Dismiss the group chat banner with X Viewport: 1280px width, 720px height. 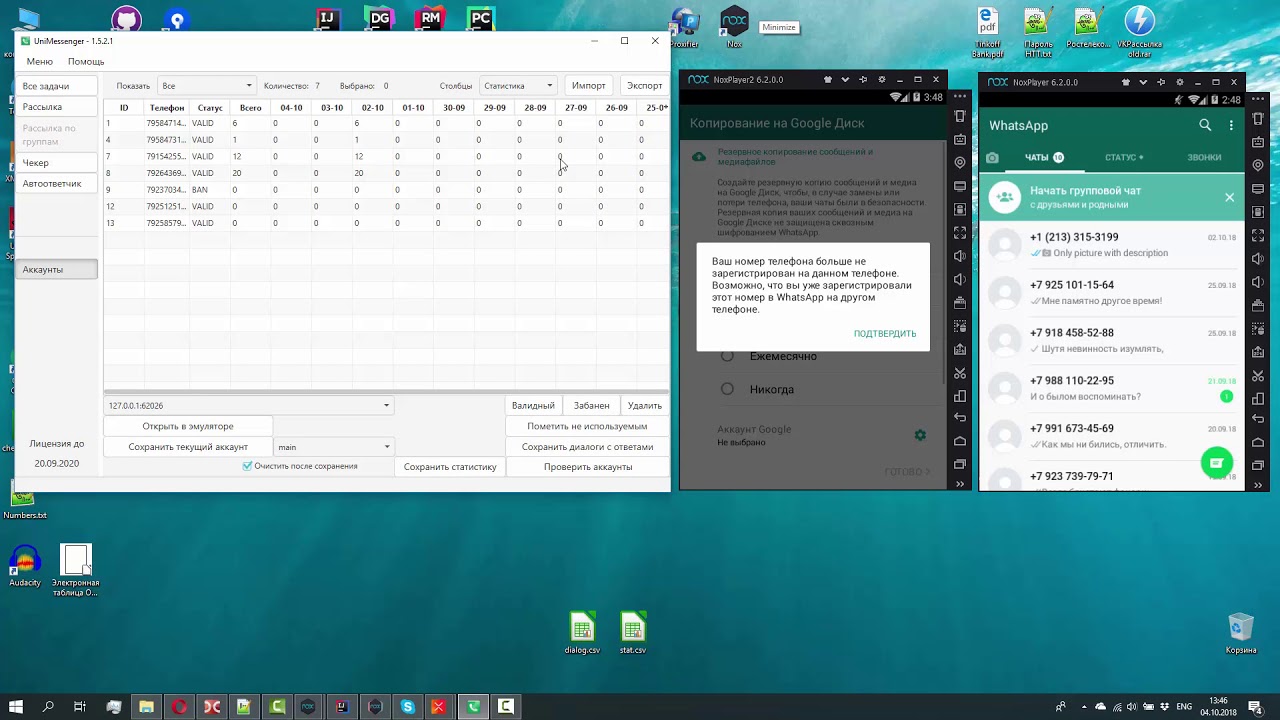tap(1229, 197)
